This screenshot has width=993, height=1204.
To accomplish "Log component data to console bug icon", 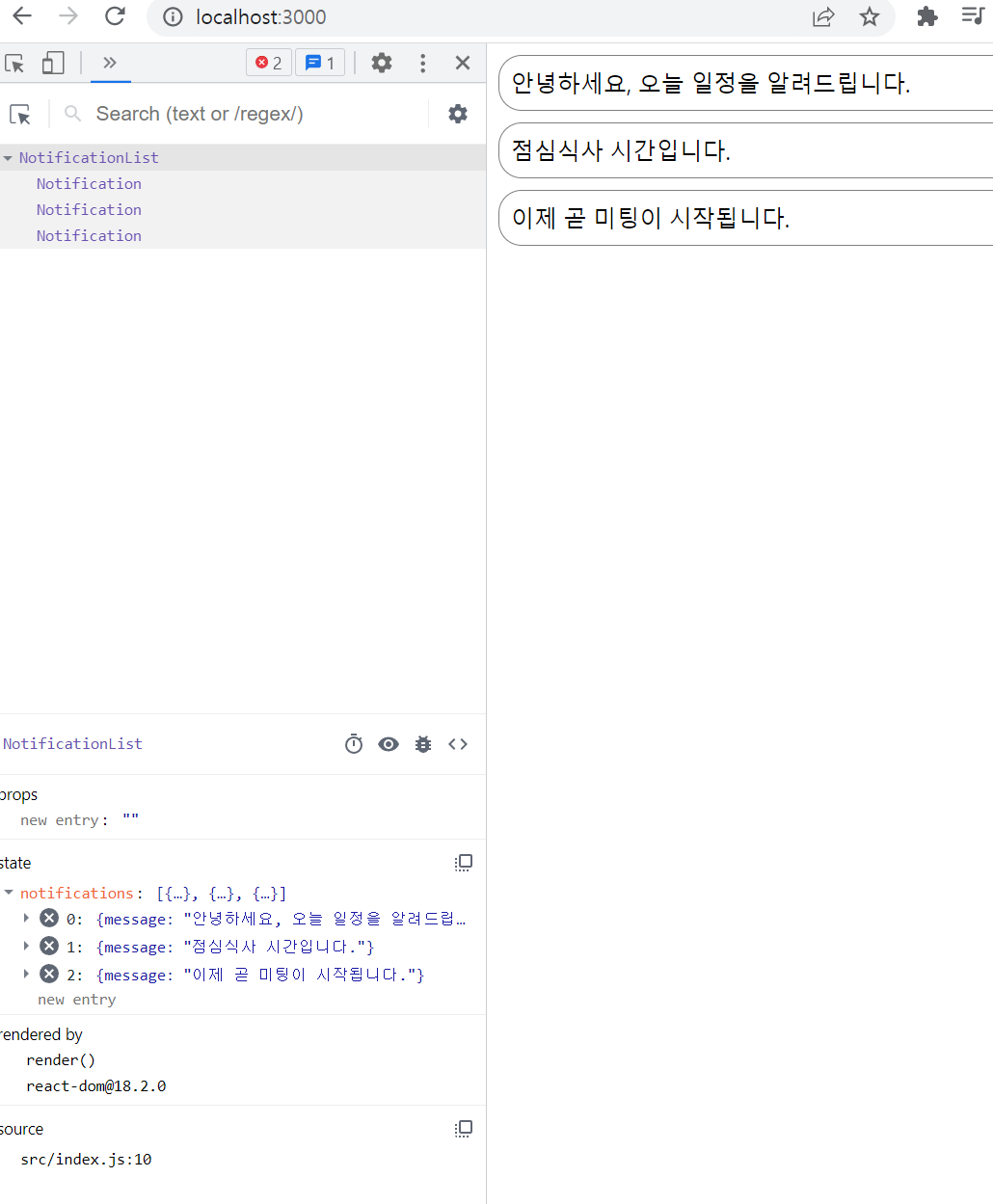I will 423,744.
